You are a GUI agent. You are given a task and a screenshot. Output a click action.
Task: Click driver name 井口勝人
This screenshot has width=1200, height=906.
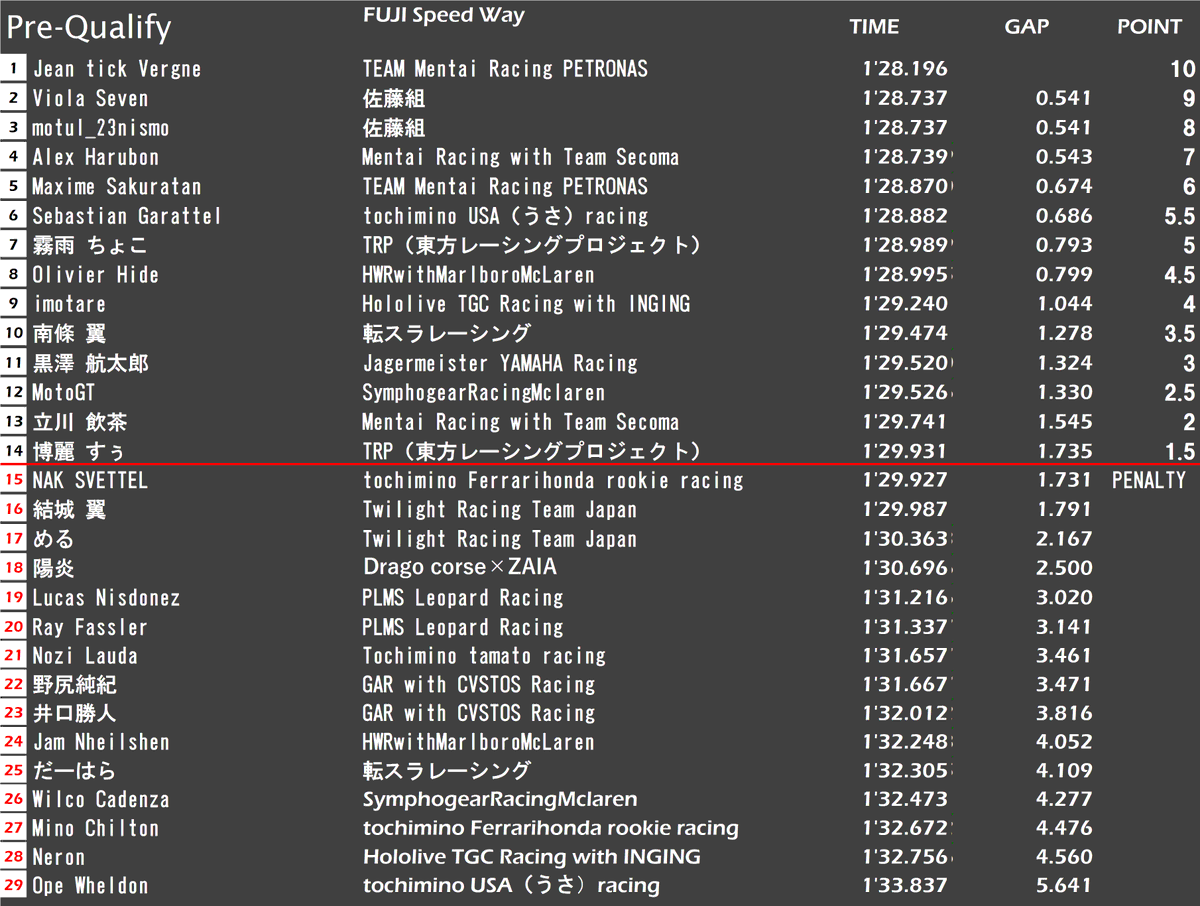[75, 714]
